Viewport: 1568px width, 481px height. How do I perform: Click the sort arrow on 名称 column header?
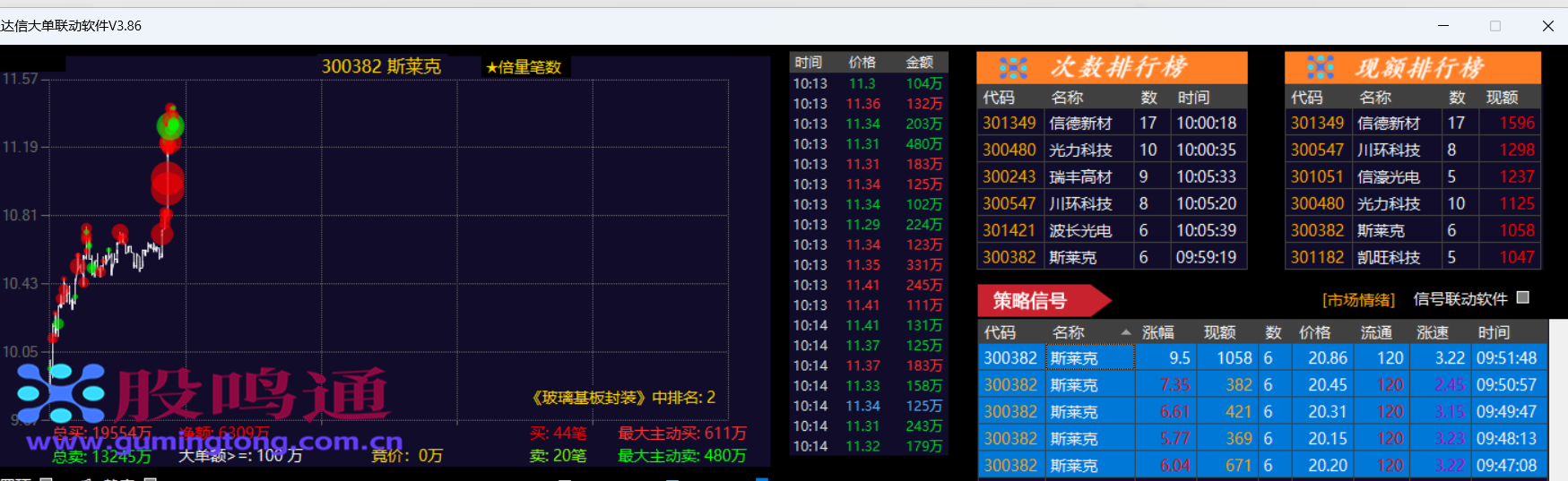1125,332
